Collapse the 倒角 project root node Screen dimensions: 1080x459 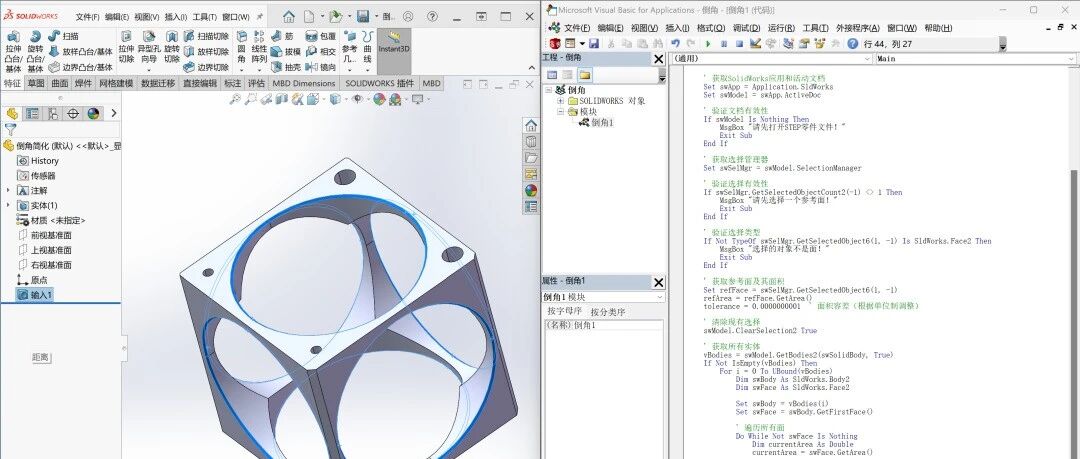point(549,90)
